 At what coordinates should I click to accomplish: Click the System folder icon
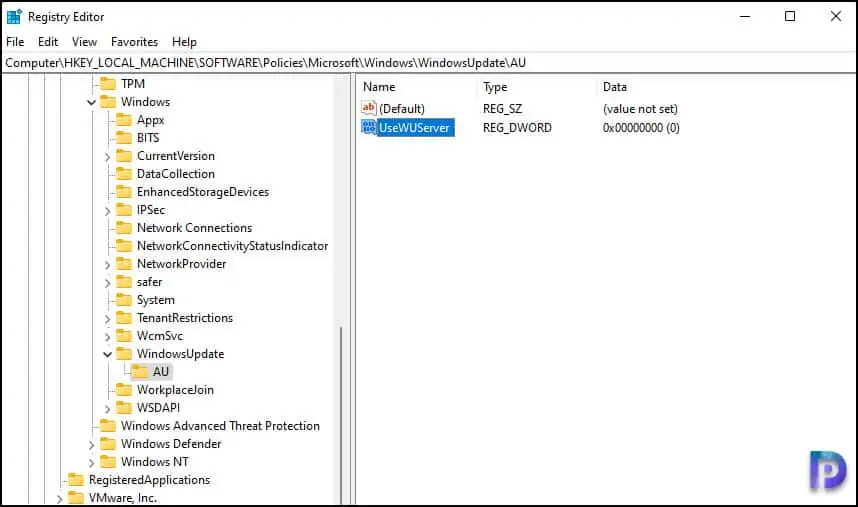pos(124,300)
